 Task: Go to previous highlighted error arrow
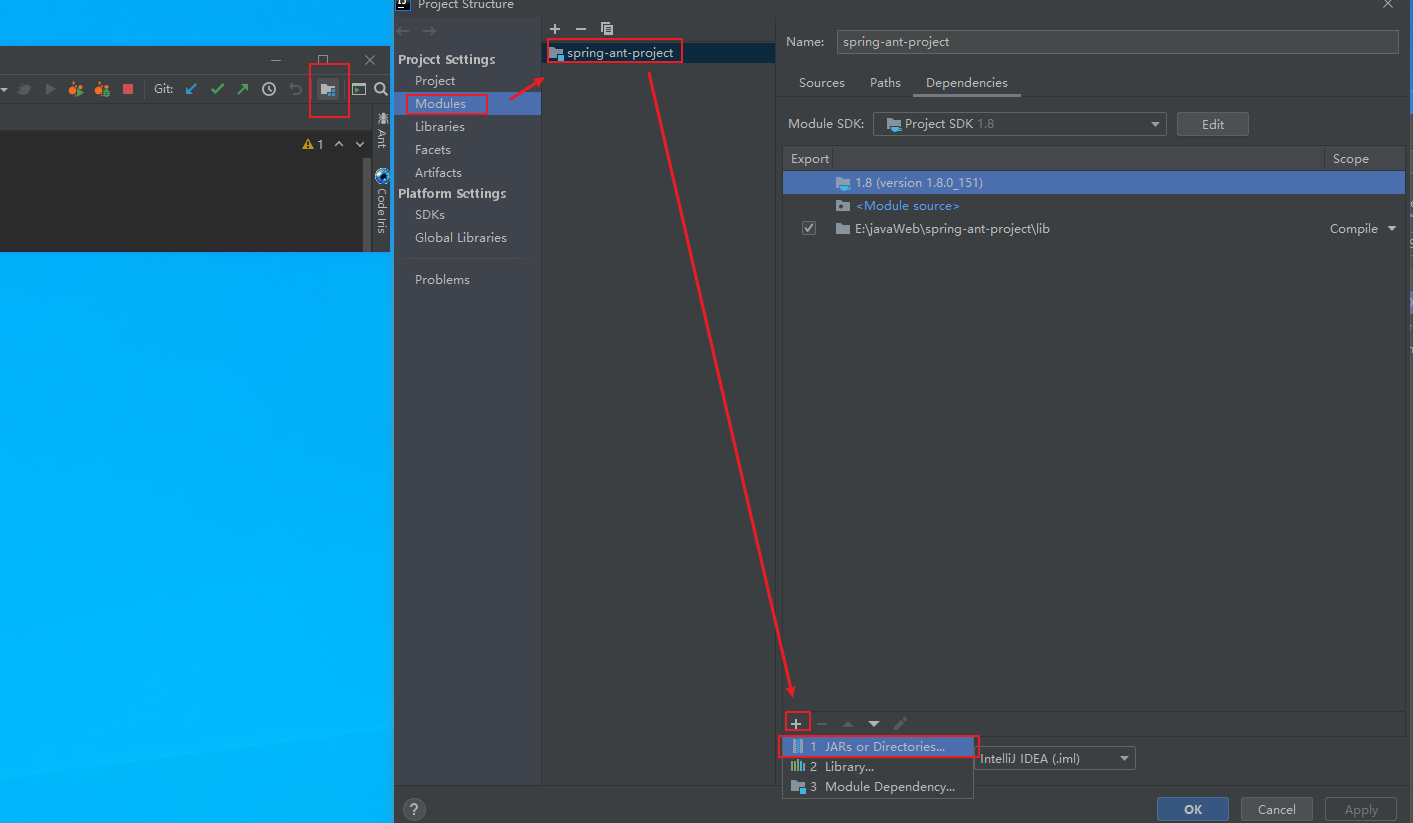[x=339, y=144]
